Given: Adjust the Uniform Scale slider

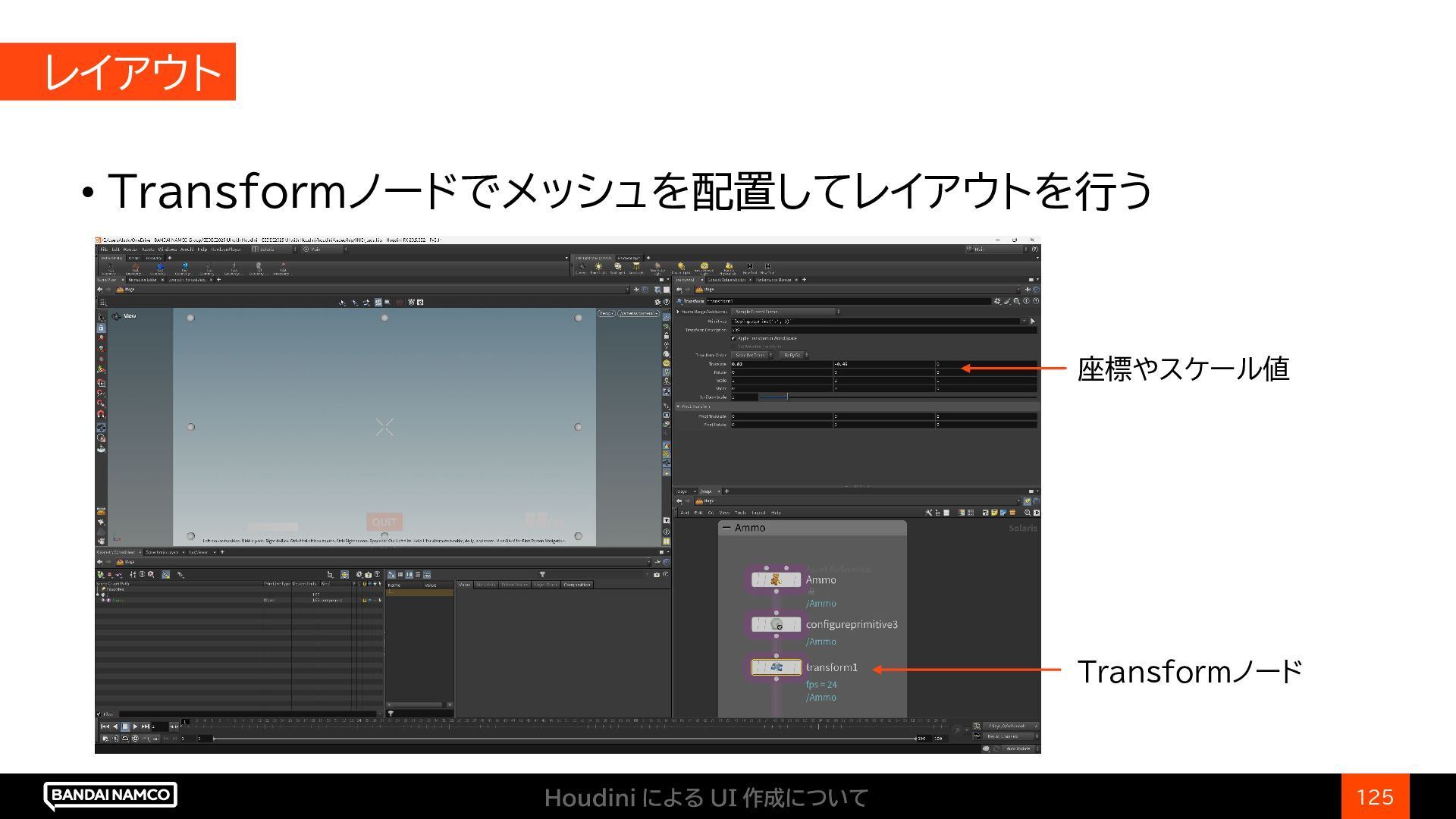Looking at the screenshot, I should (787, 397).
